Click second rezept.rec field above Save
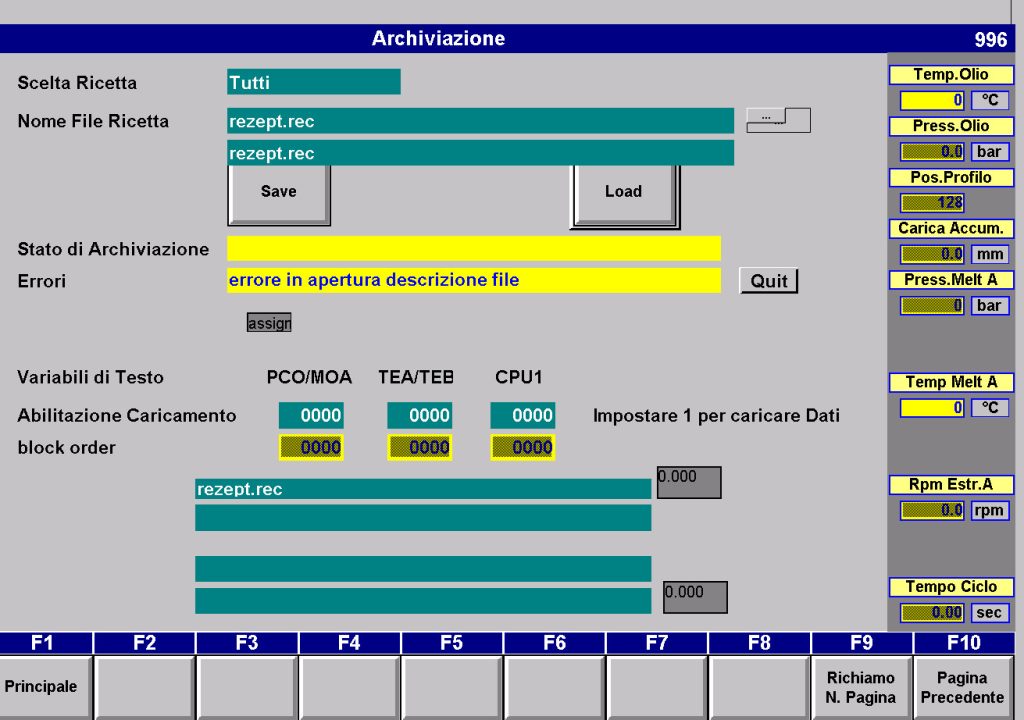This screenshot has height=720, width=1024. [481, 153]
